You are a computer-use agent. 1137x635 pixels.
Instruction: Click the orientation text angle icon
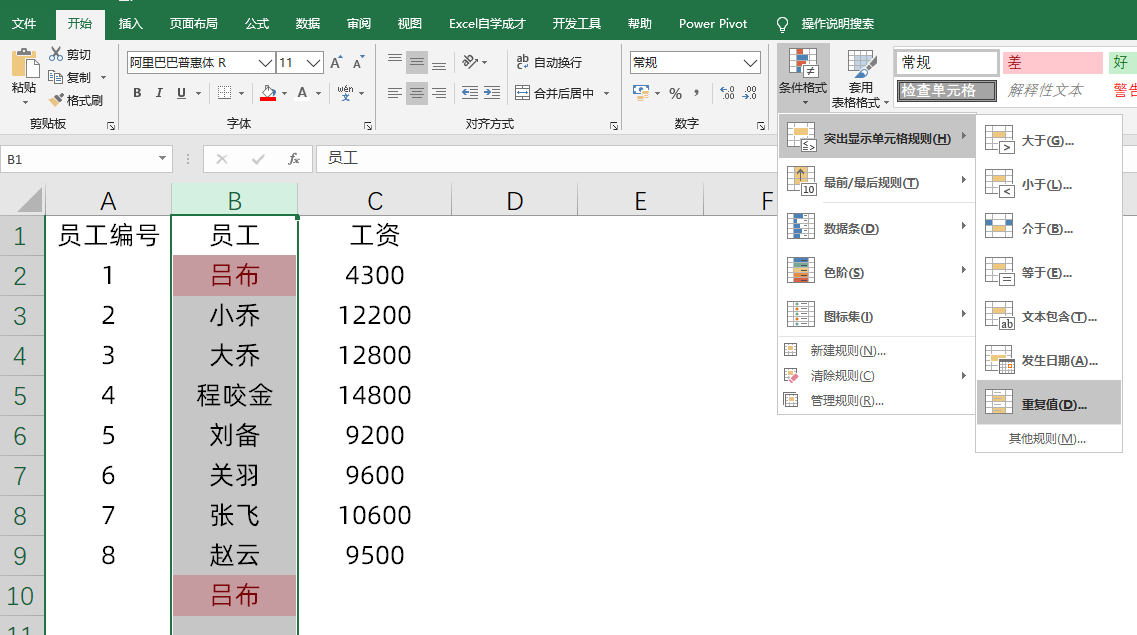click(x=471, y=62)
